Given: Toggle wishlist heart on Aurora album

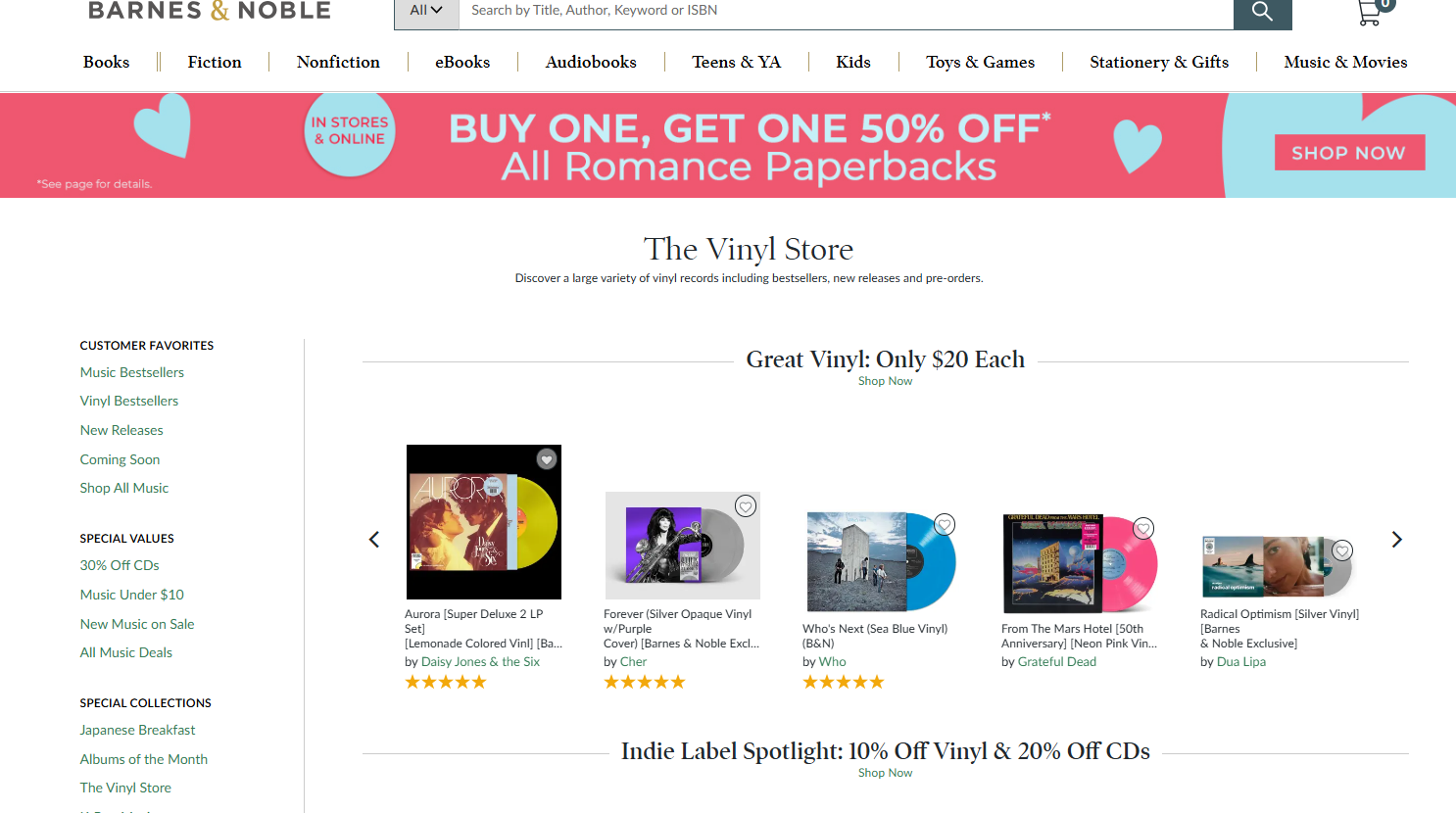Looking at the screenshot, I should [547, 458].
